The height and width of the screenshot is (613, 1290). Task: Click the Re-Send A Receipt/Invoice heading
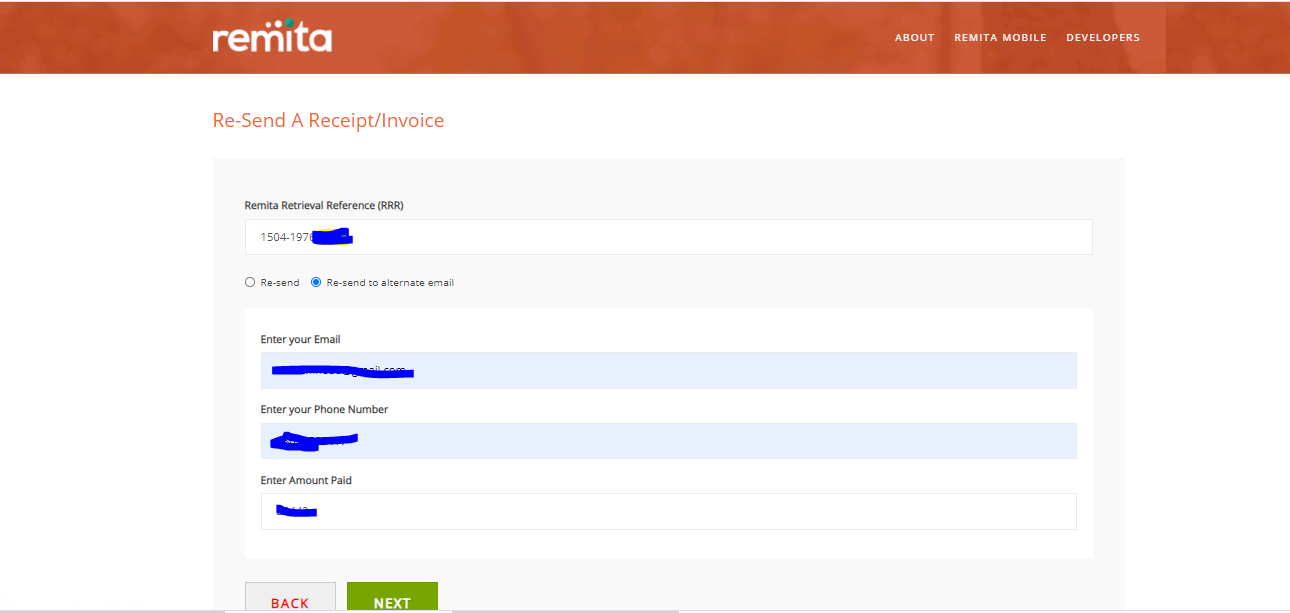pos(328,121)
